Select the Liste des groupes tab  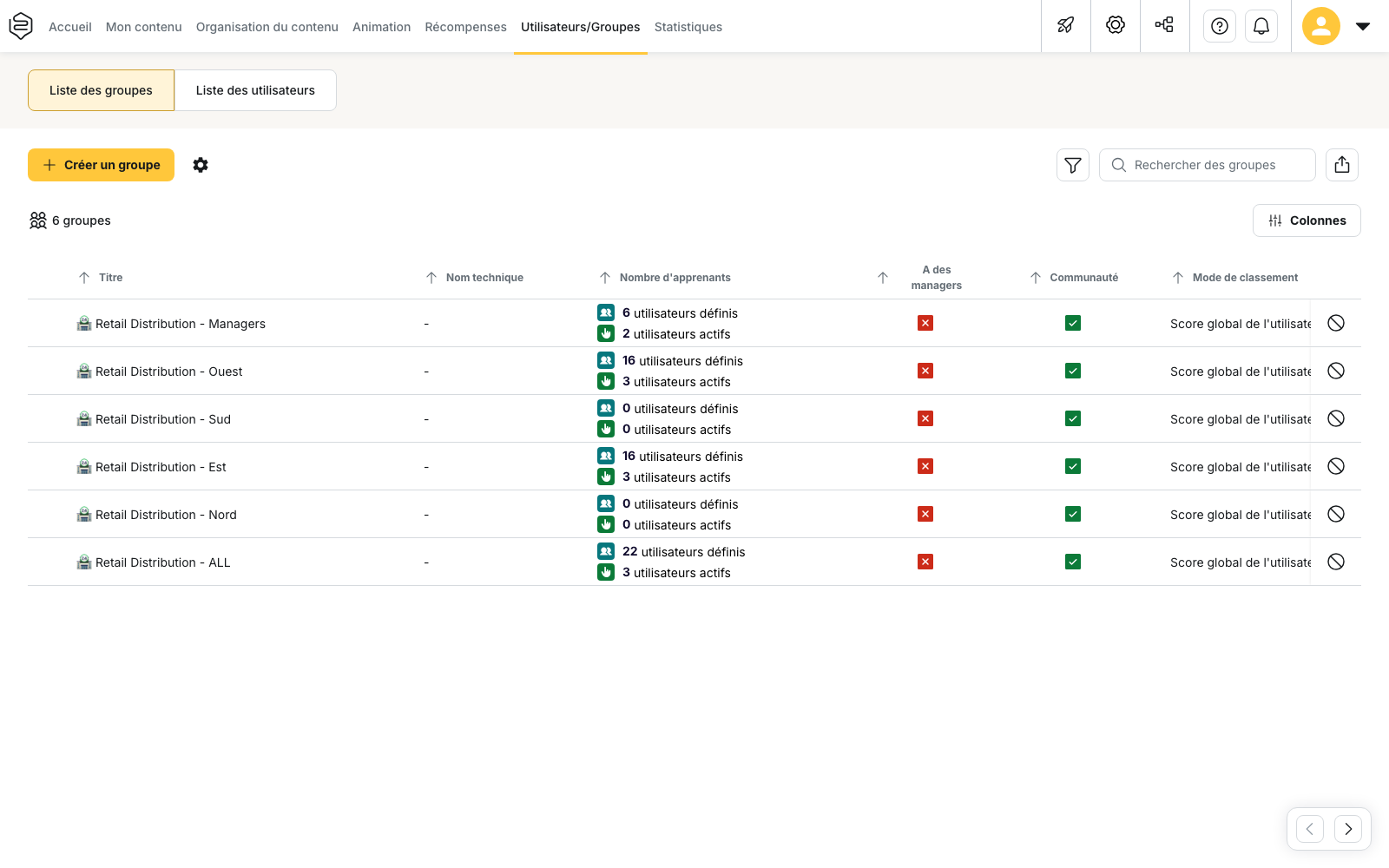tap(101, 90)
